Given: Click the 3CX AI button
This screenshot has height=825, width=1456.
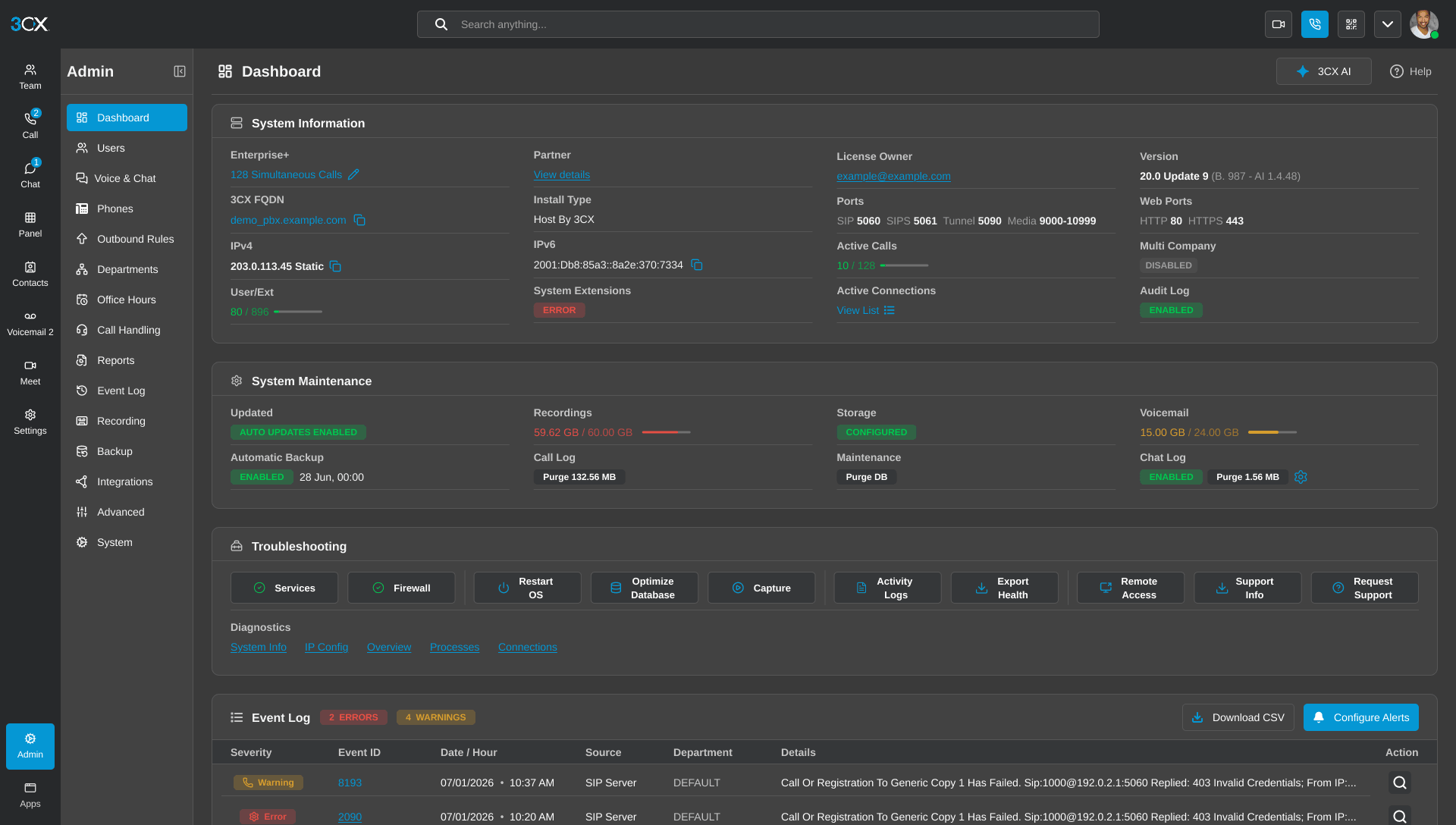Looking at the screenshot, I should pos(1323,71).
